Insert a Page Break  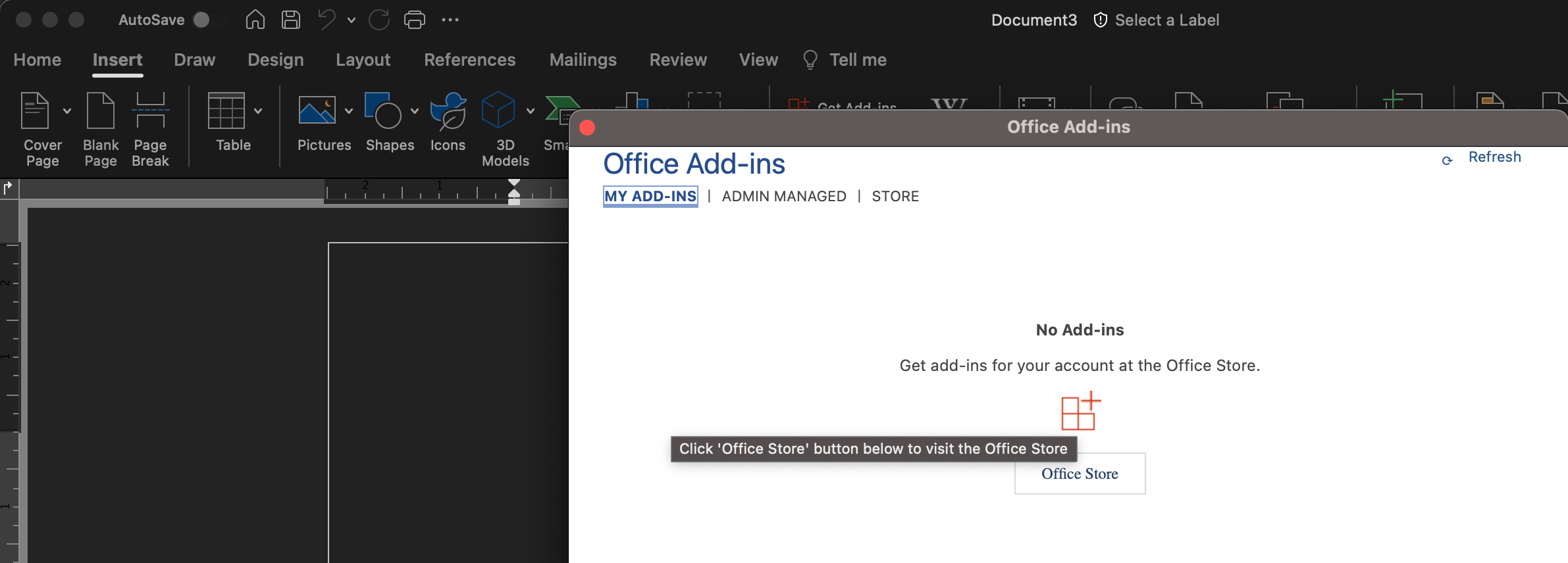(x=150, y=130)
